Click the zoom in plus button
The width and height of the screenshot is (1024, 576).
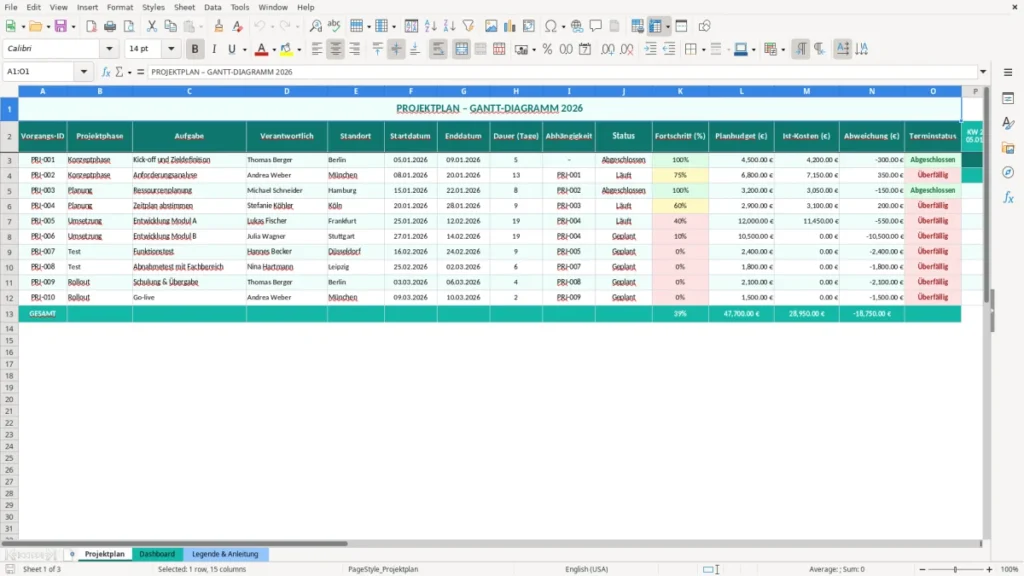tap(989, 569)
